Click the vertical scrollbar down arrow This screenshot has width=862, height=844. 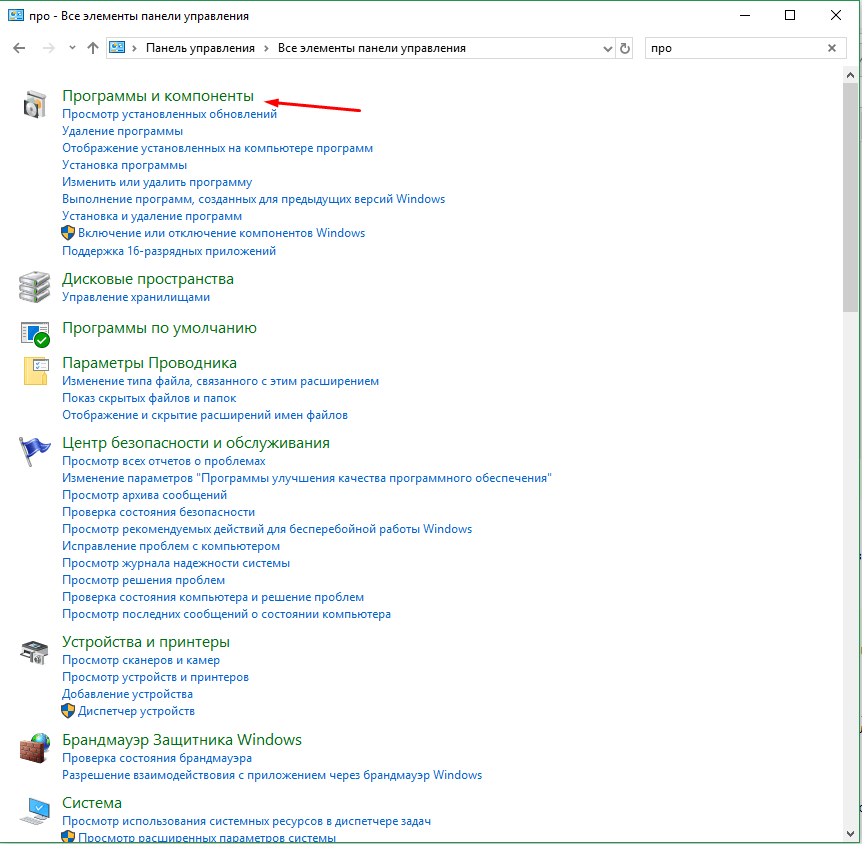click(850, 834)
